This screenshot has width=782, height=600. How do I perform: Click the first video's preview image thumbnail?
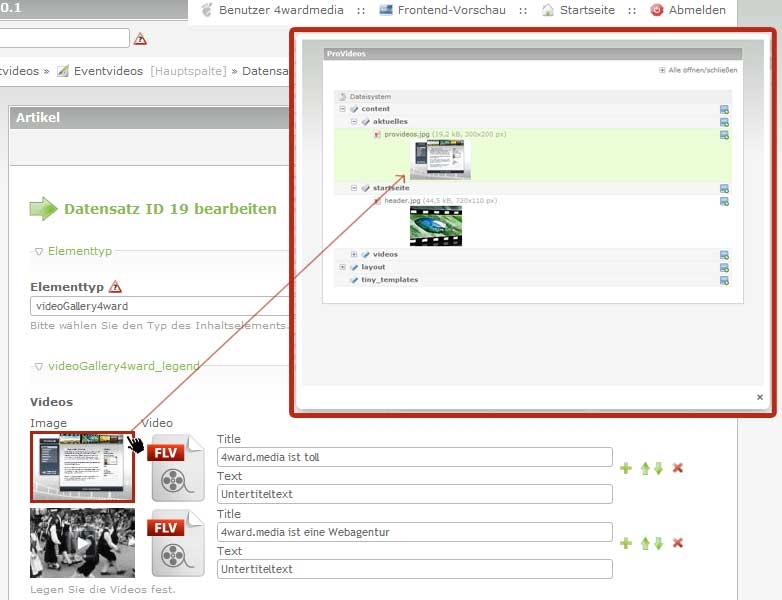(x=82, y=467)
